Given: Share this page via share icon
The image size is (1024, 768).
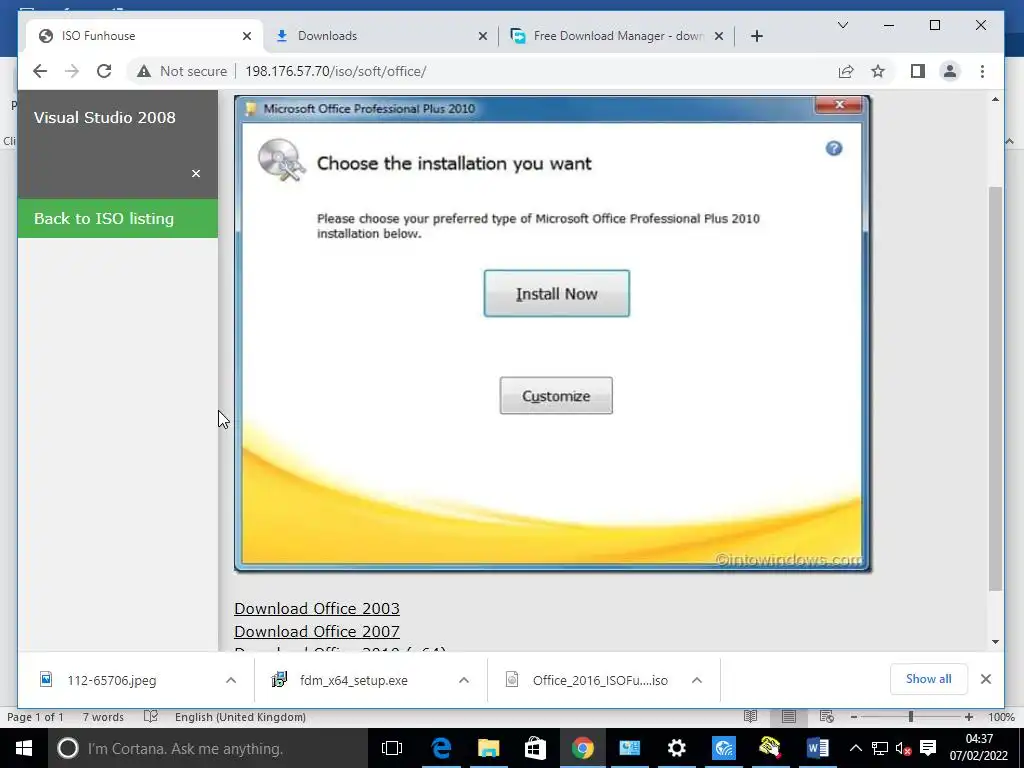Looking at the screenshot, I should 846,71.
